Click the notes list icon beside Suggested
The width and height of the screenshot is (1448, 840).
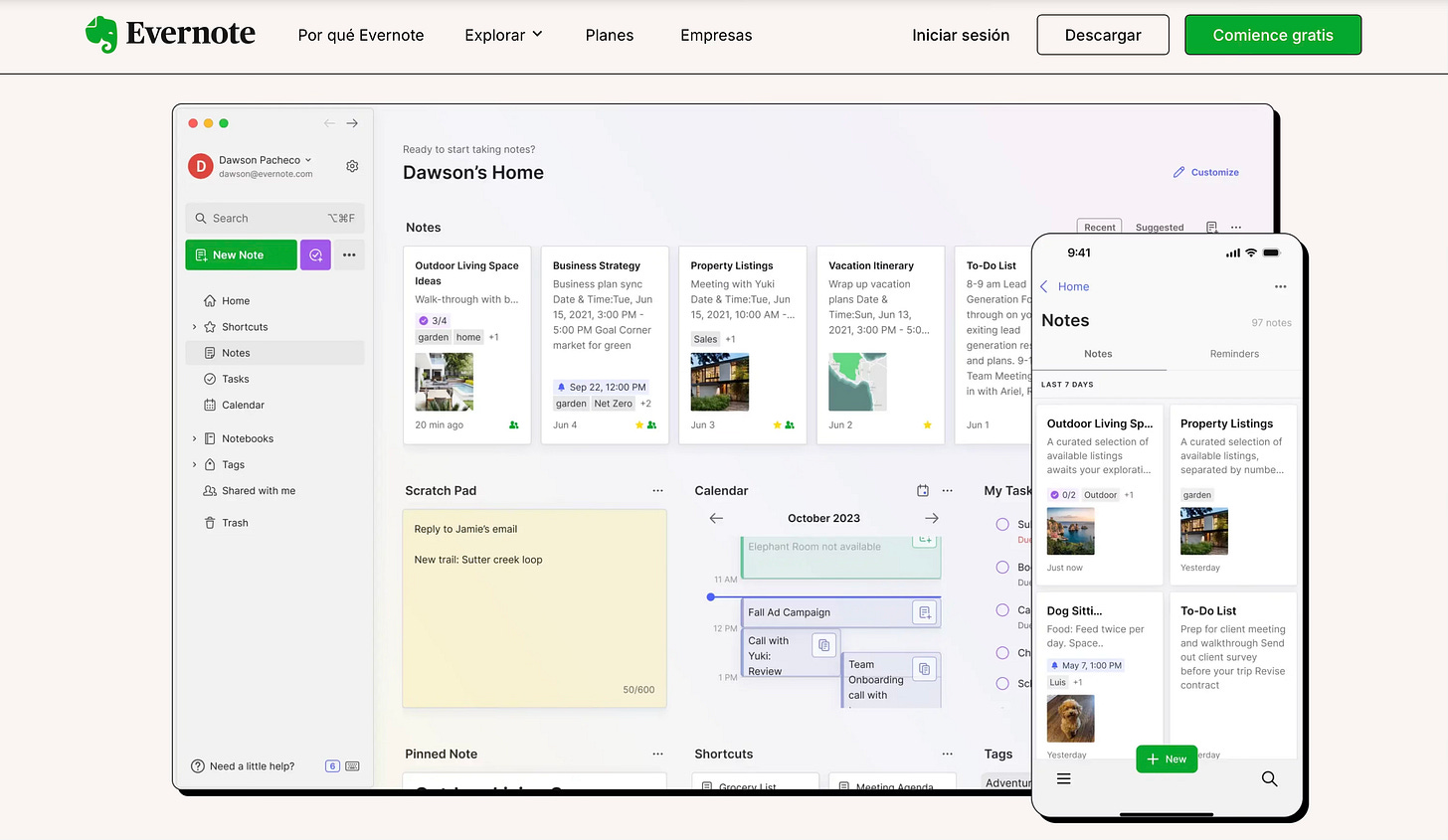point(1211,228)
